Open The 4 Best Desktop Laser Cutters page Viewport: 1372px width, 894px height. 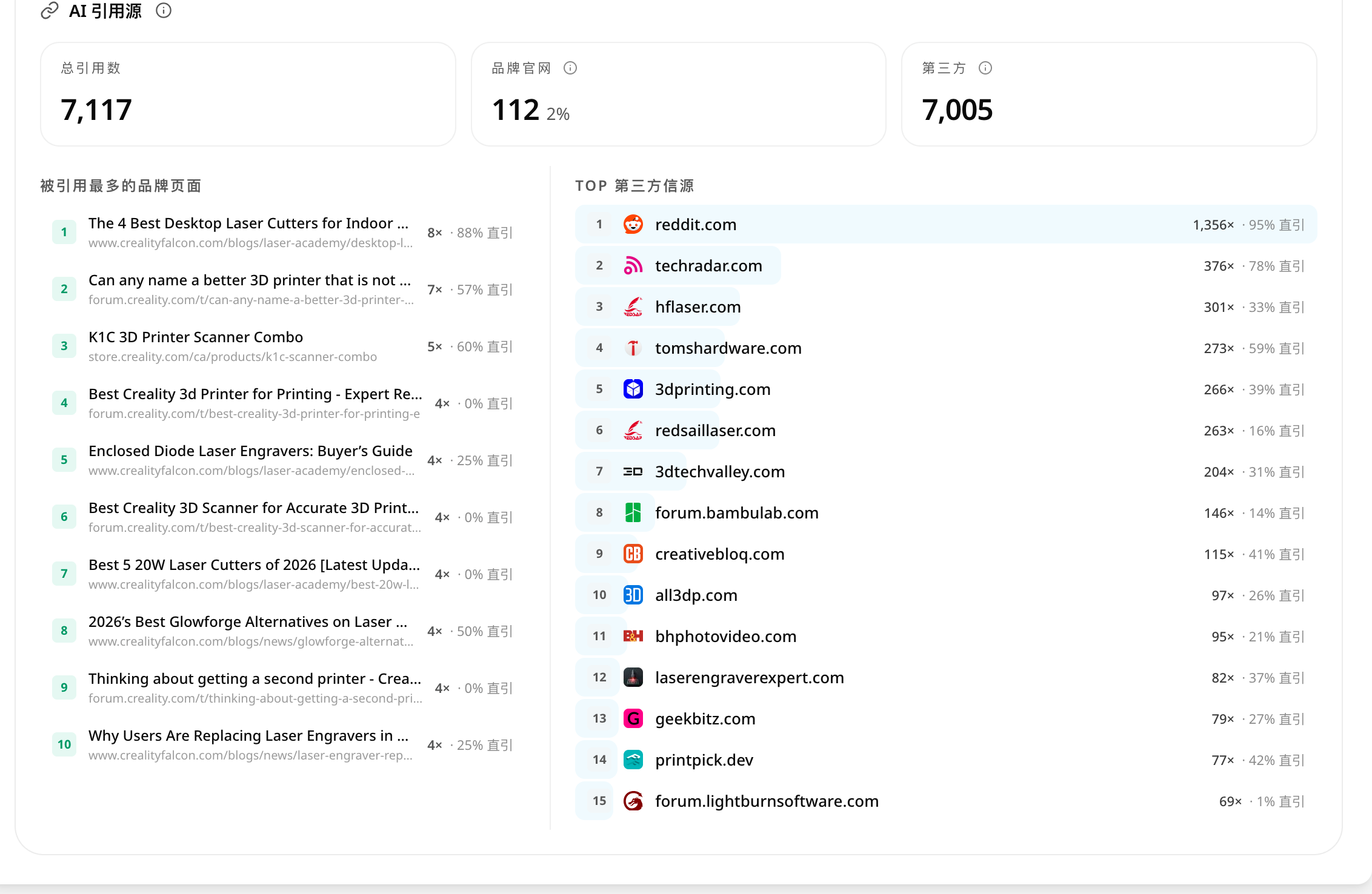[x=248, y=223]
